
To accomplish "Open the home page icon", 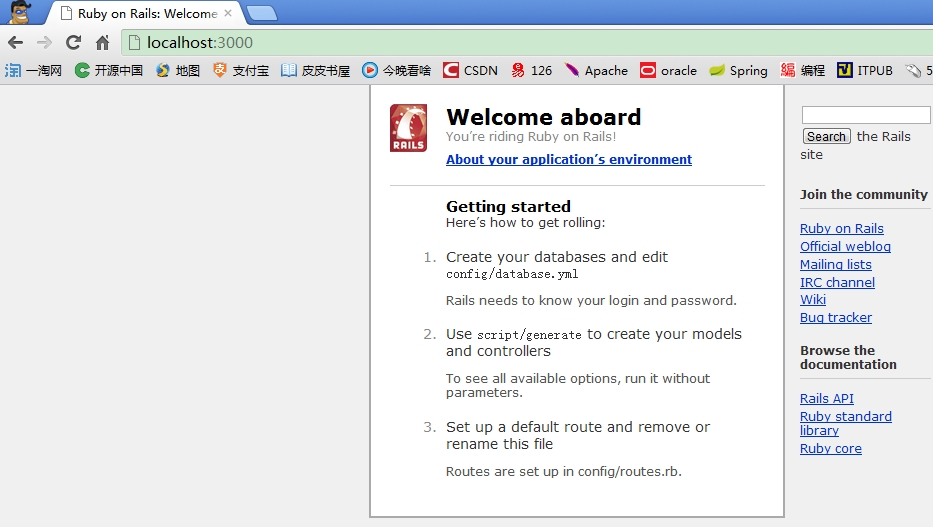I will click(102, 43).
